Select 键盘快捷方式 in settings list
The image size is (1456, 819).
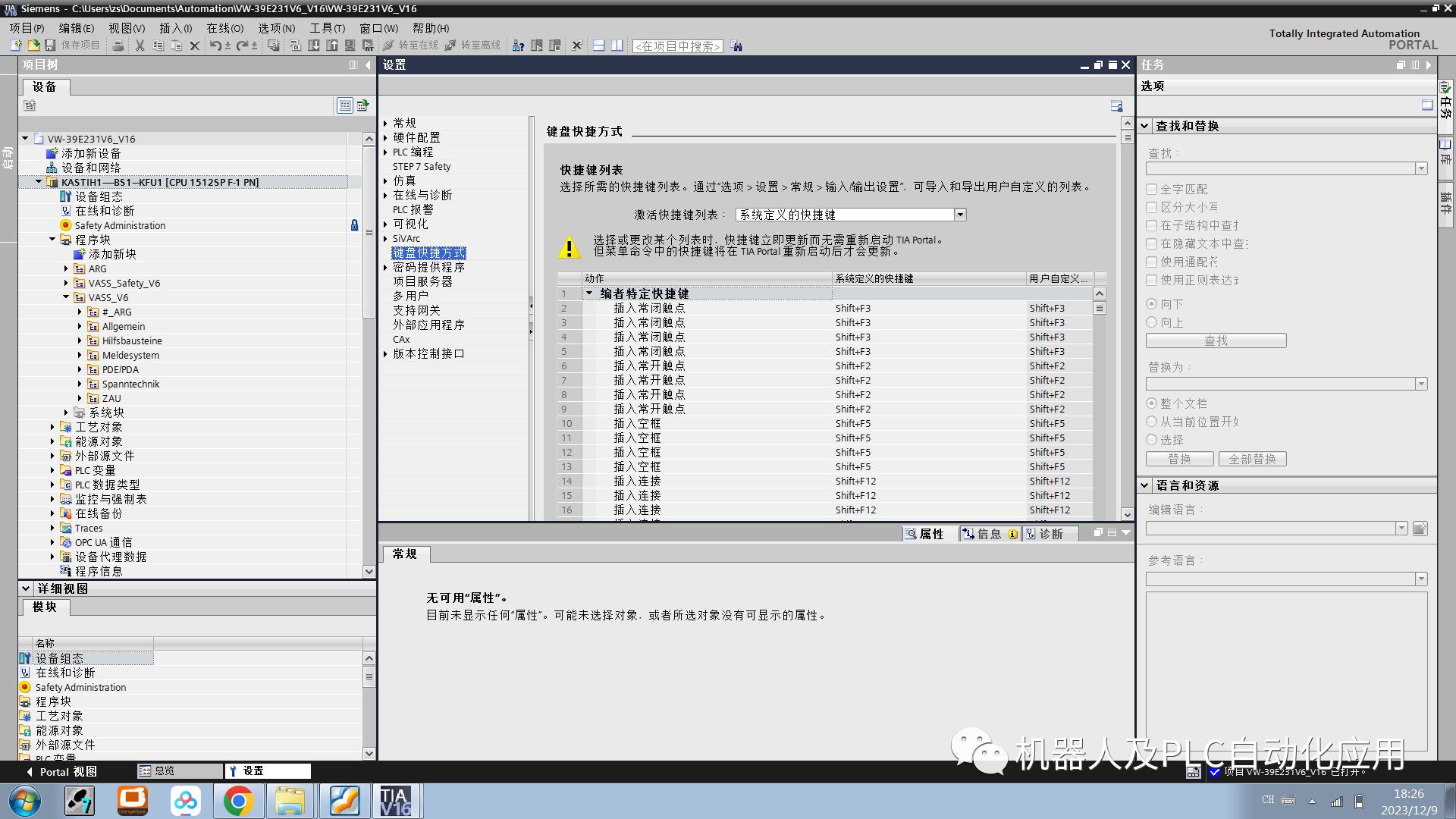(428, 253)
